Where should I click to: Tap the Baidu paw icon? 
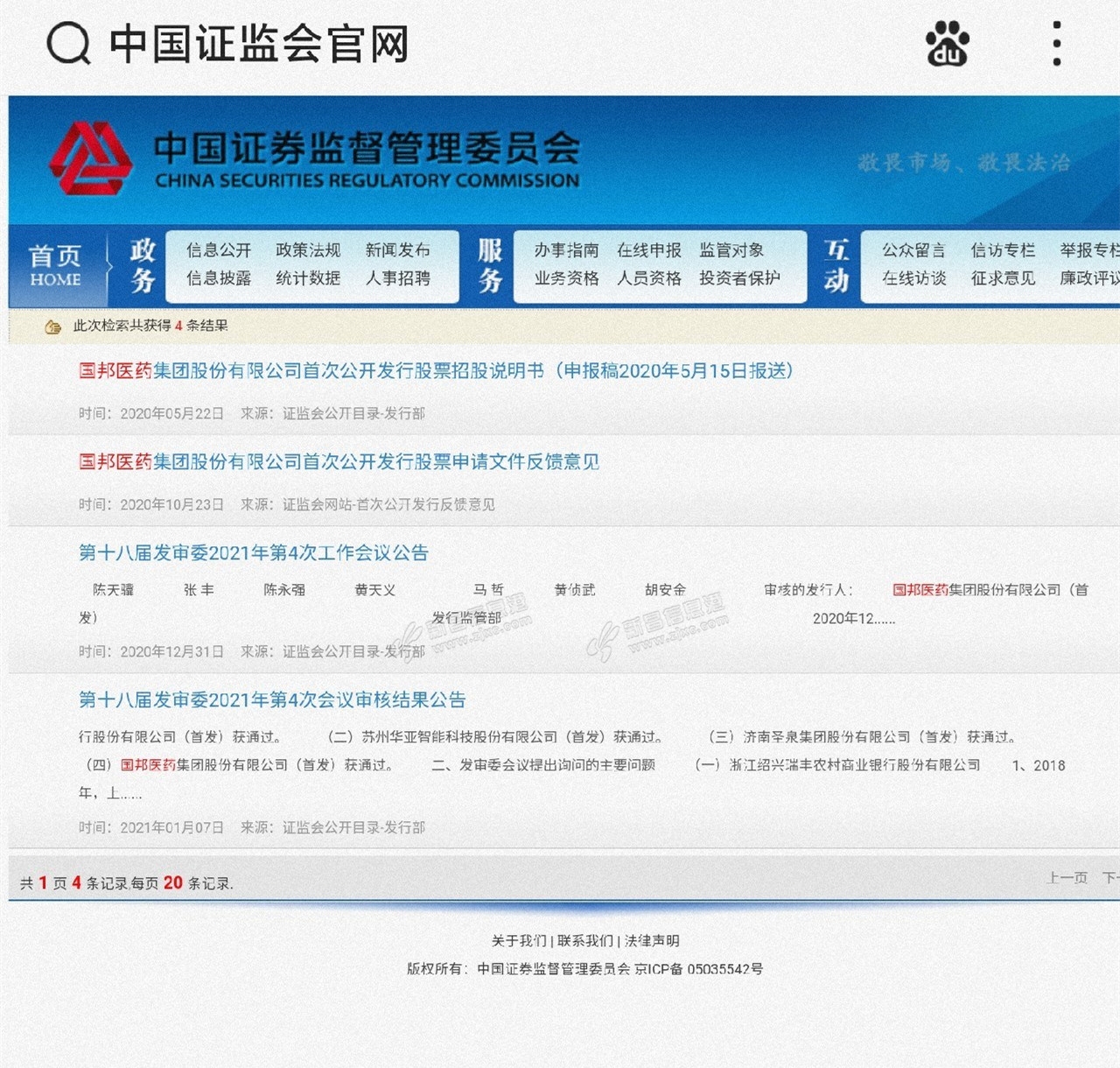(947, 44)
